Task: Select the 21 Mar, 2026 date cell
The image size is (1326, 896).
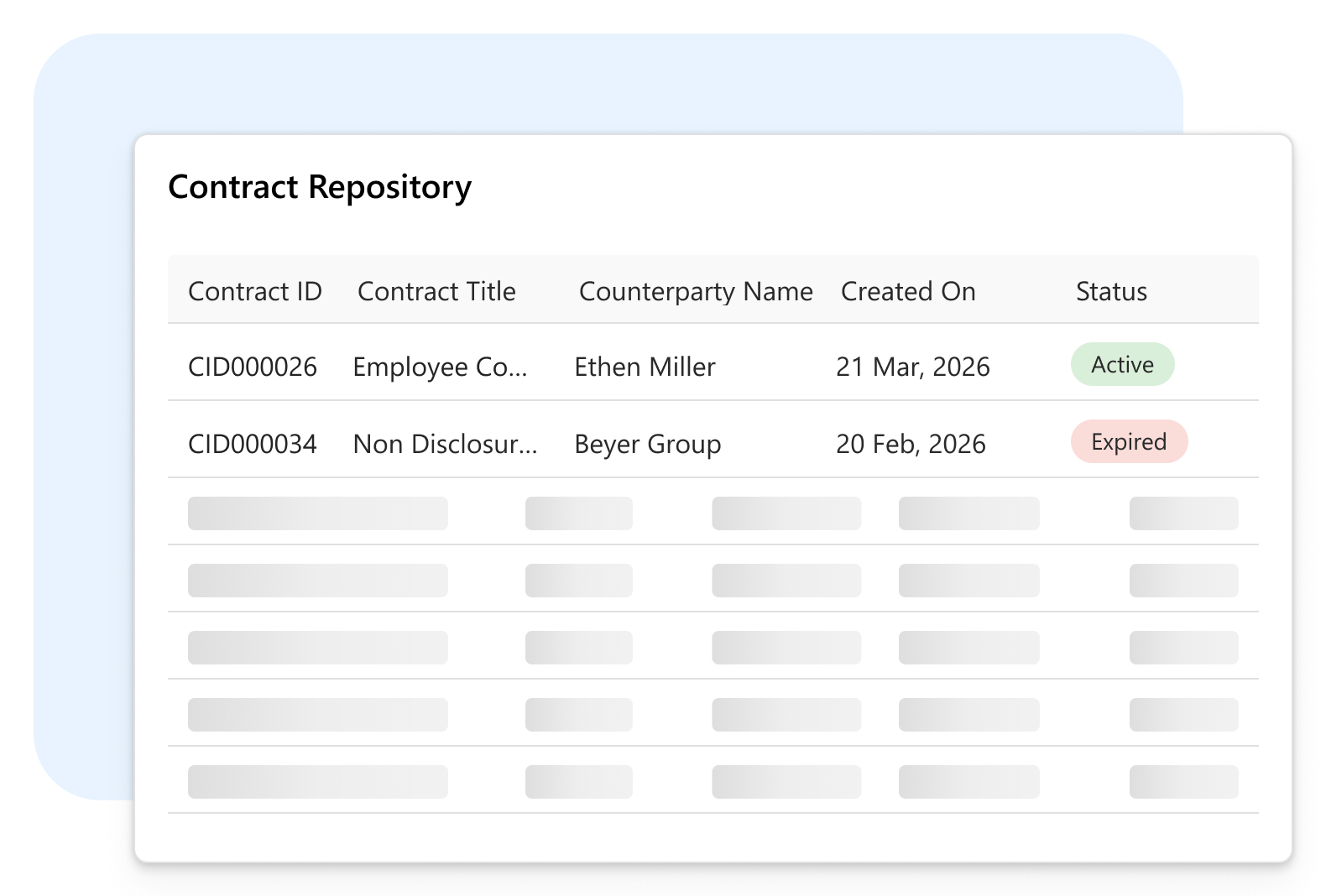Action: [x=913, y=367]
